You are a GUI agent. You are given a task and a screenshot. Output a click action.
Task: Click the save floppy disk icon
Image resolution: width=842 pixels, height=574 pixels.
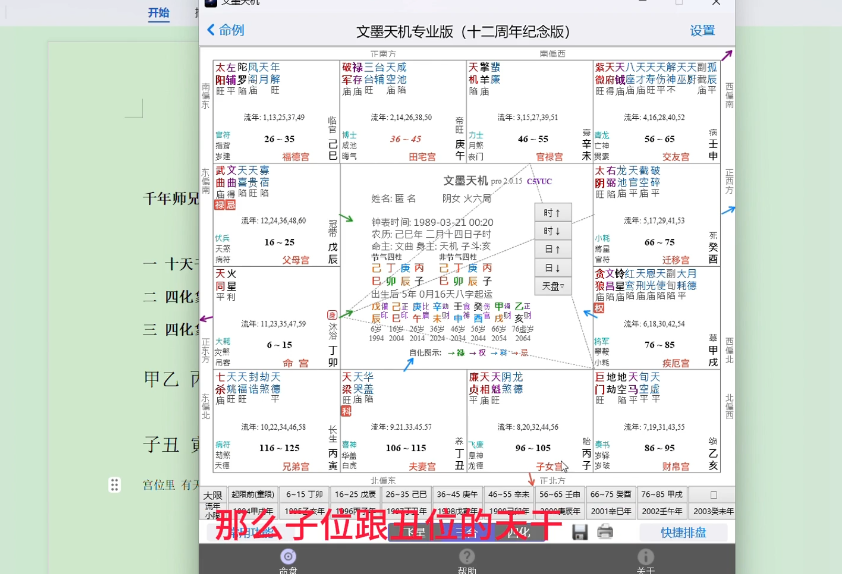tap(579, 532)
